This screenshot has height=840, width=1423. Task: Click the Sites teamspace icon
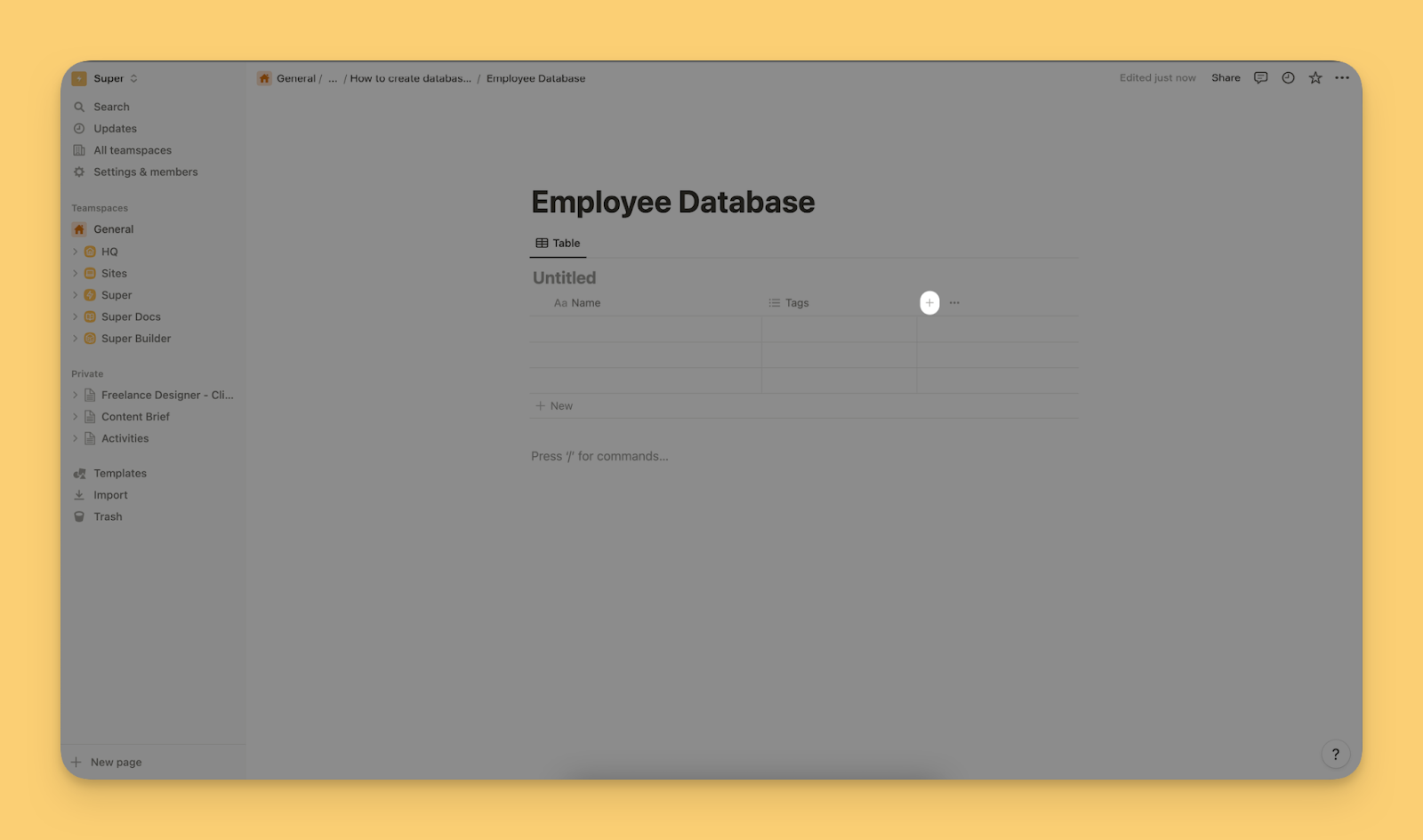point(90,274)
